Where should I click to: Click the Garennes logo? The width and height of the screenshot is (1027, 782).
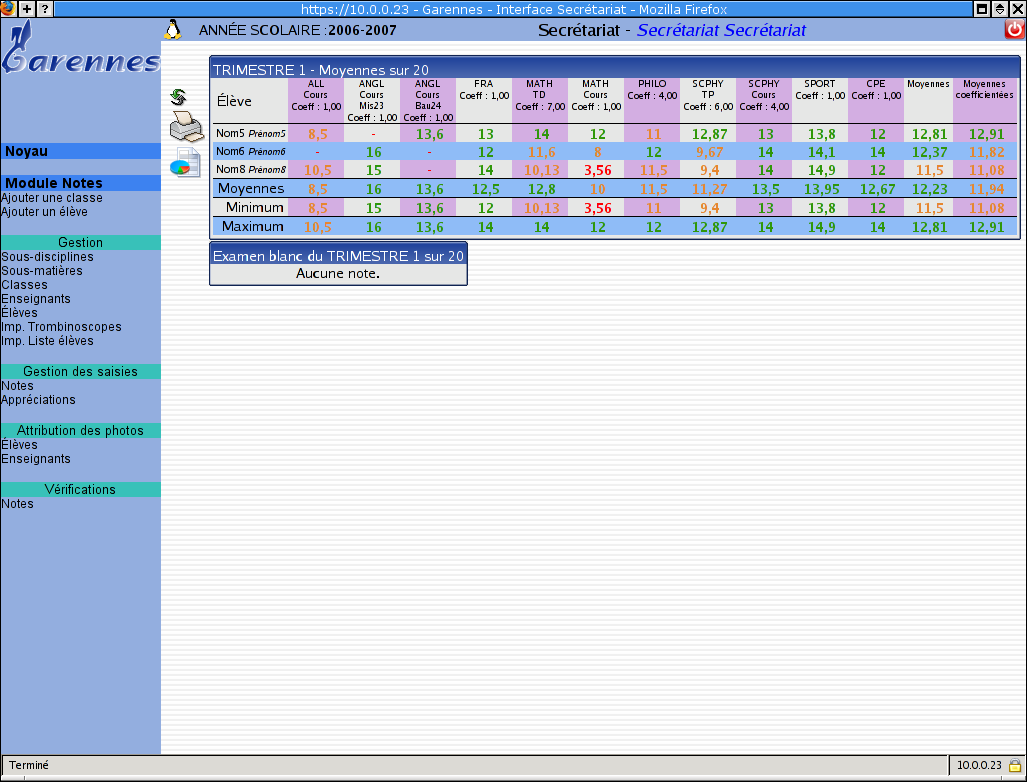pos(80,55)
